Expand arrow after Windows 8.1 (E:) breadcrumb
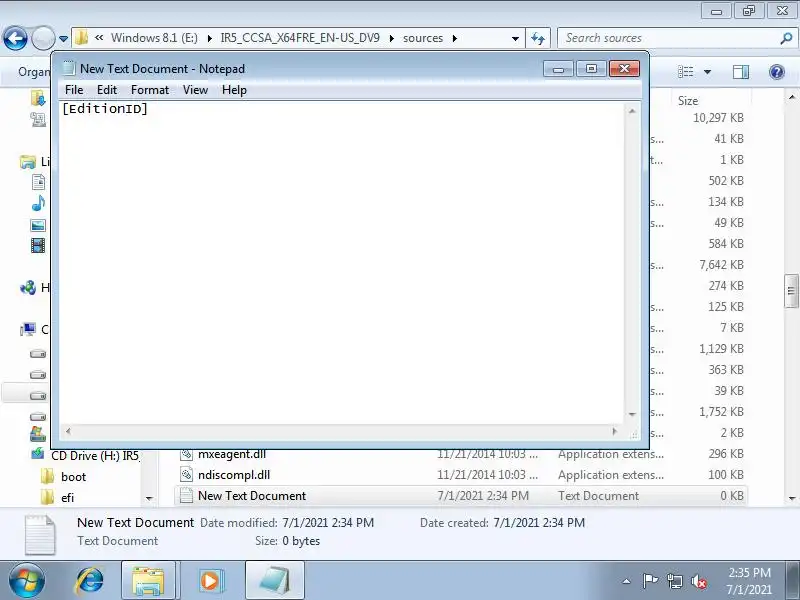The width and height of the screenshot is (800, 600). (209, 38)
